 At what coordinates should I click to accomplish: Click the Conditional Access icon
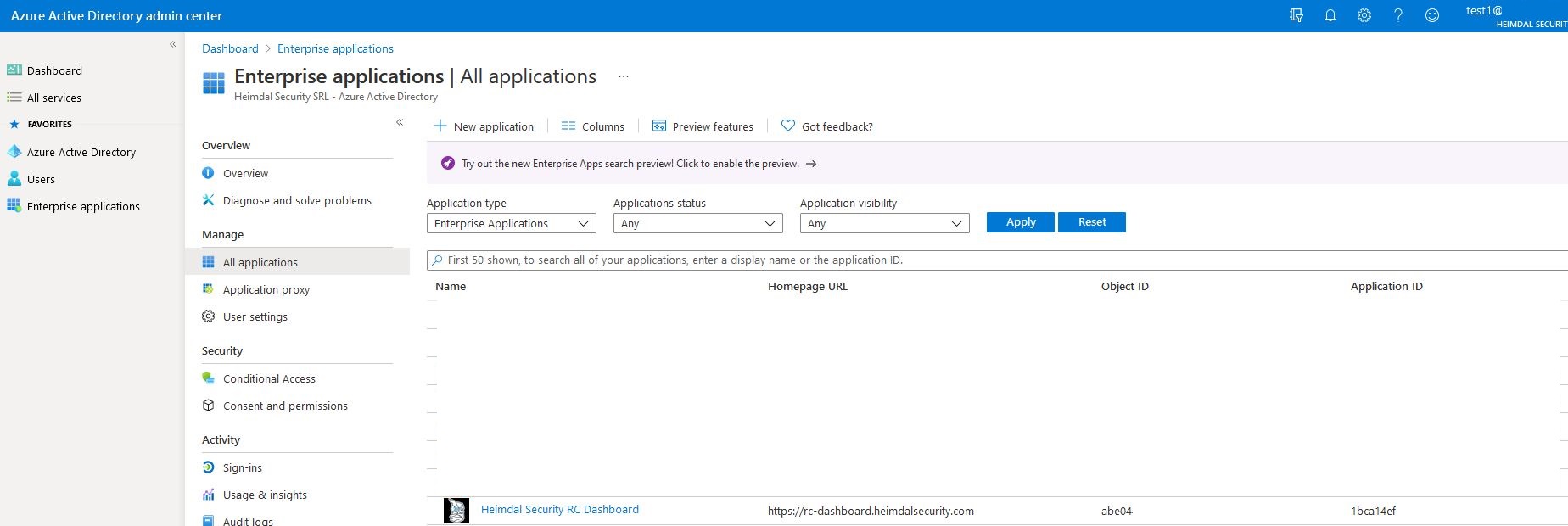pos(209,378)
